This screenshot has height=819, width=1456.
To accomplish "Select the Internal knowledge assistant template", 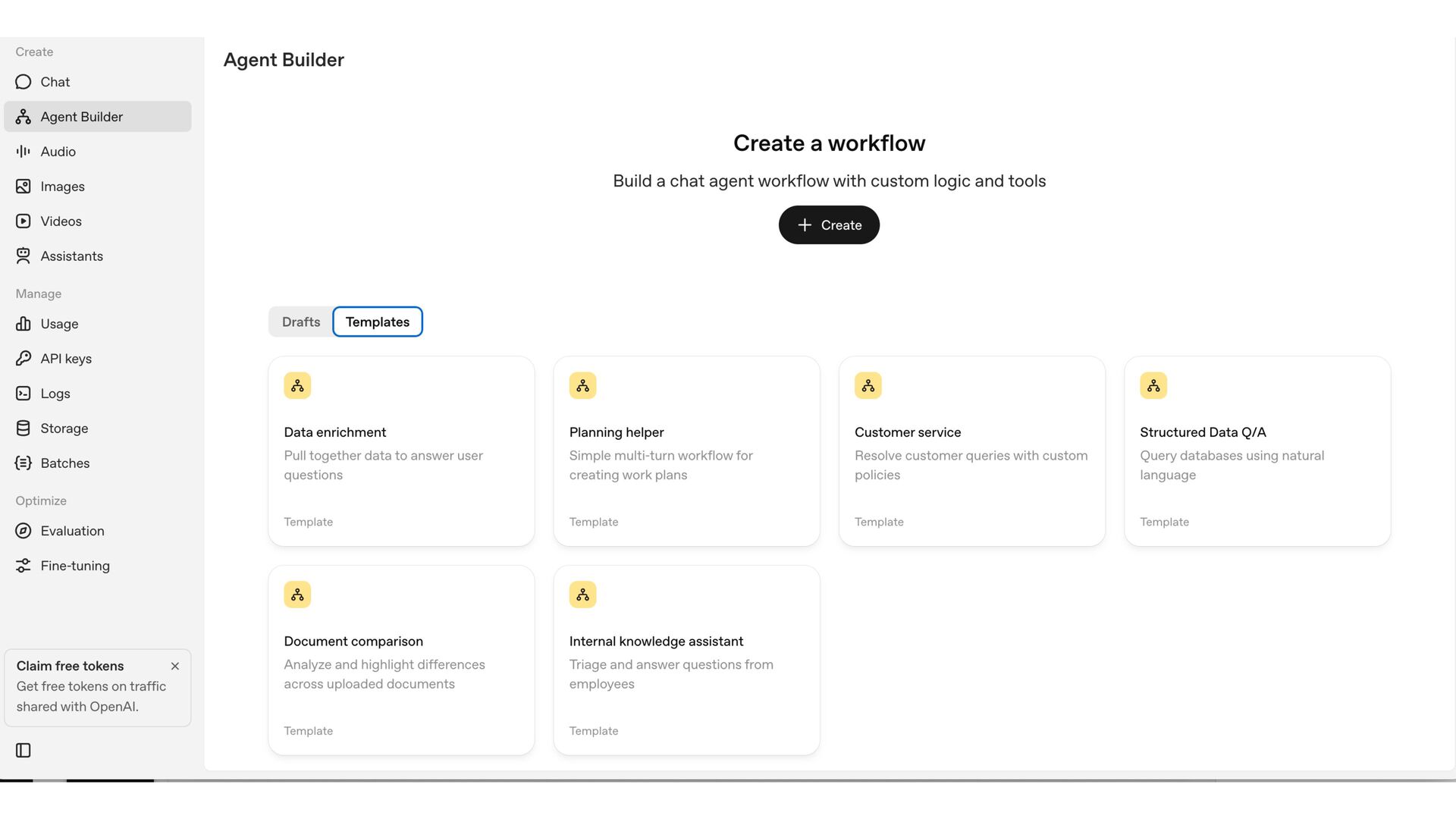I will 686,660.
